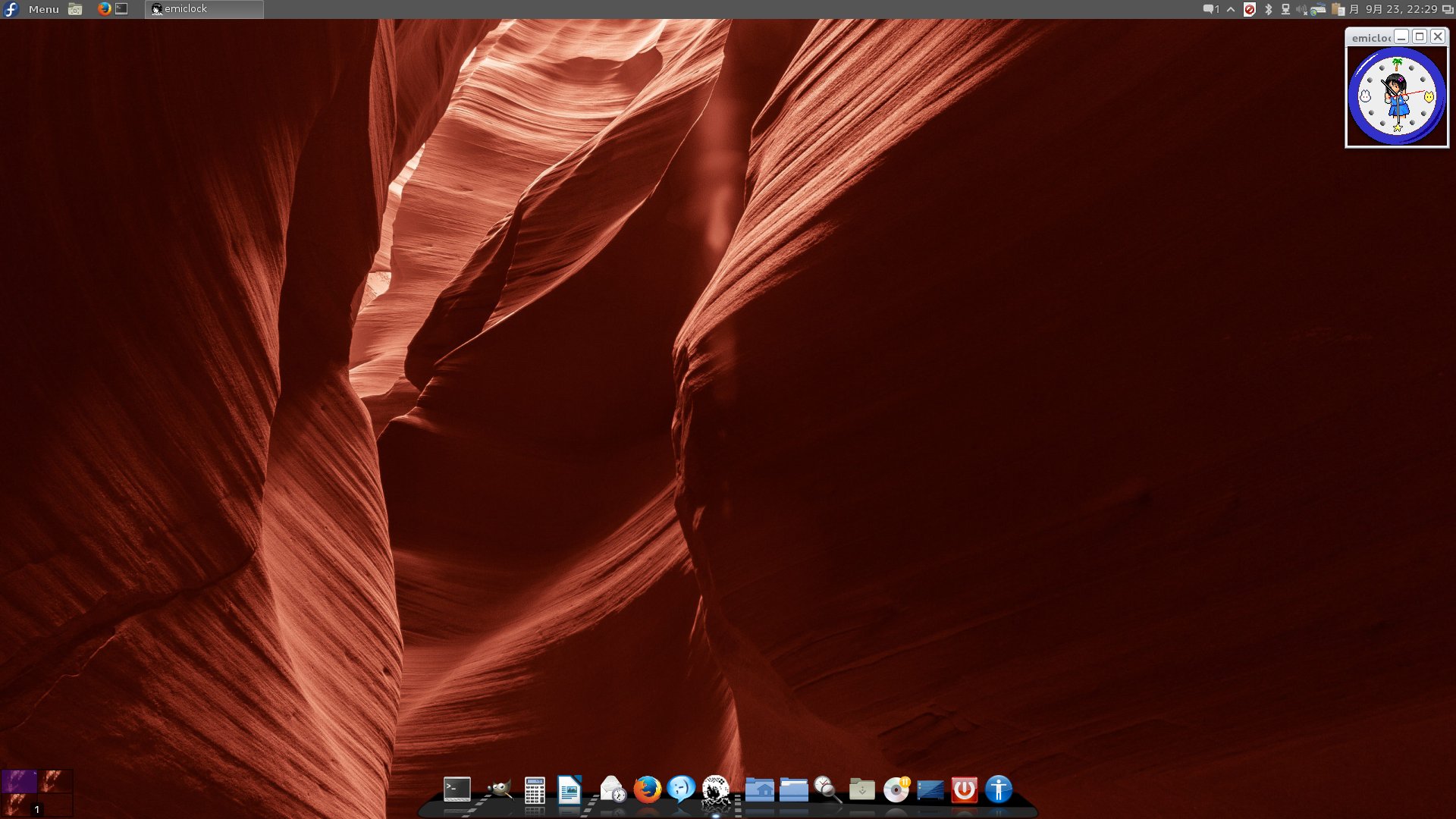Click the red power button dock icon
This screenshot has height=819, width=1456.
[x=964, y=789]
